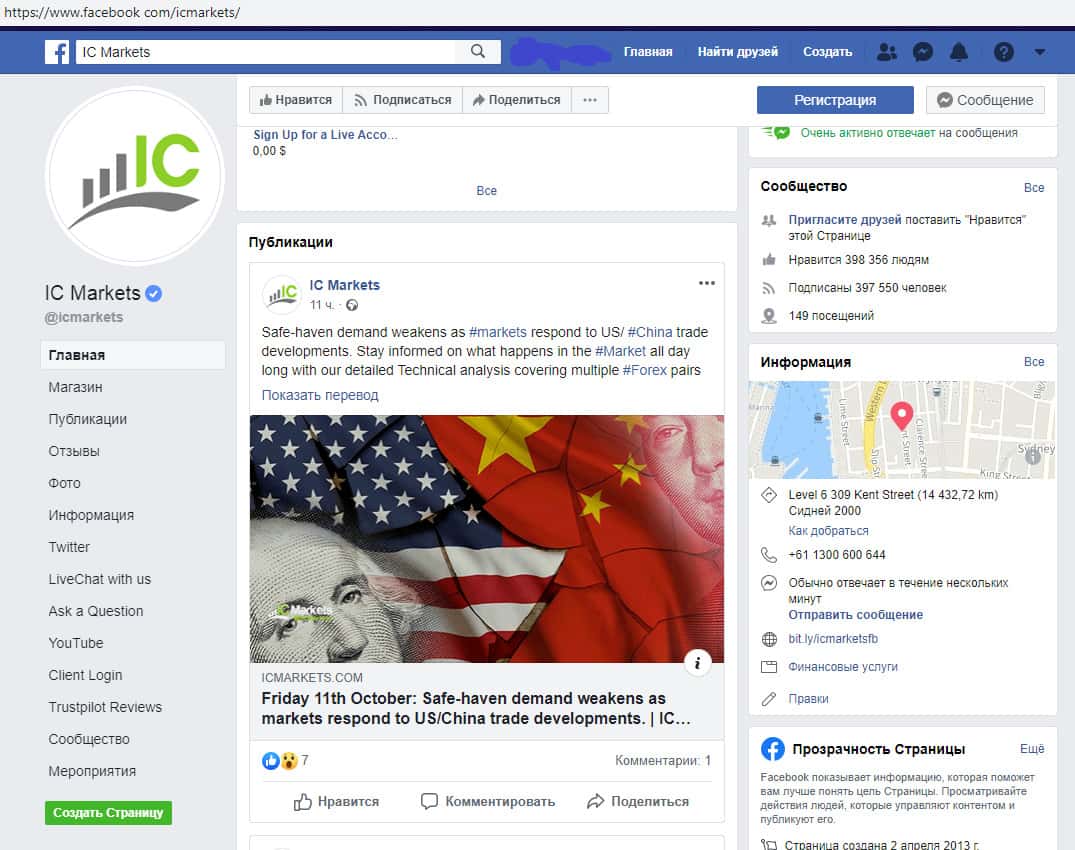Select Главная in the left sidebar

pyautogui.click(x=133, y=355)
